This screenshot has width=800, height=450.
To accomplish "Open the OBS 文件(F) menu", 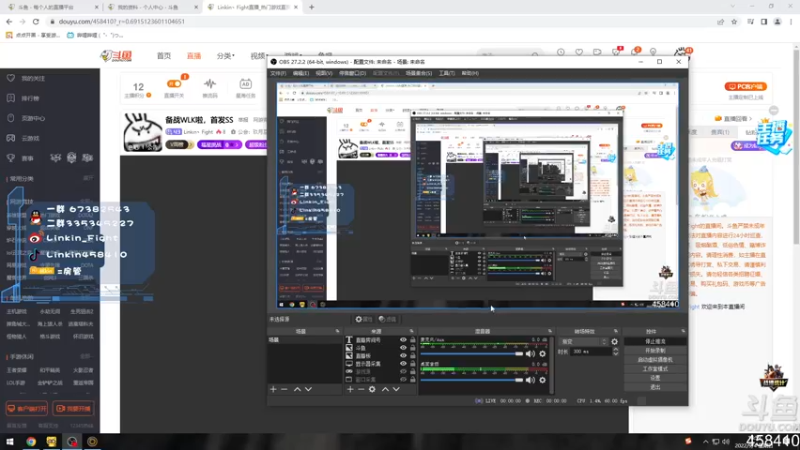I will tap(278, 73).
